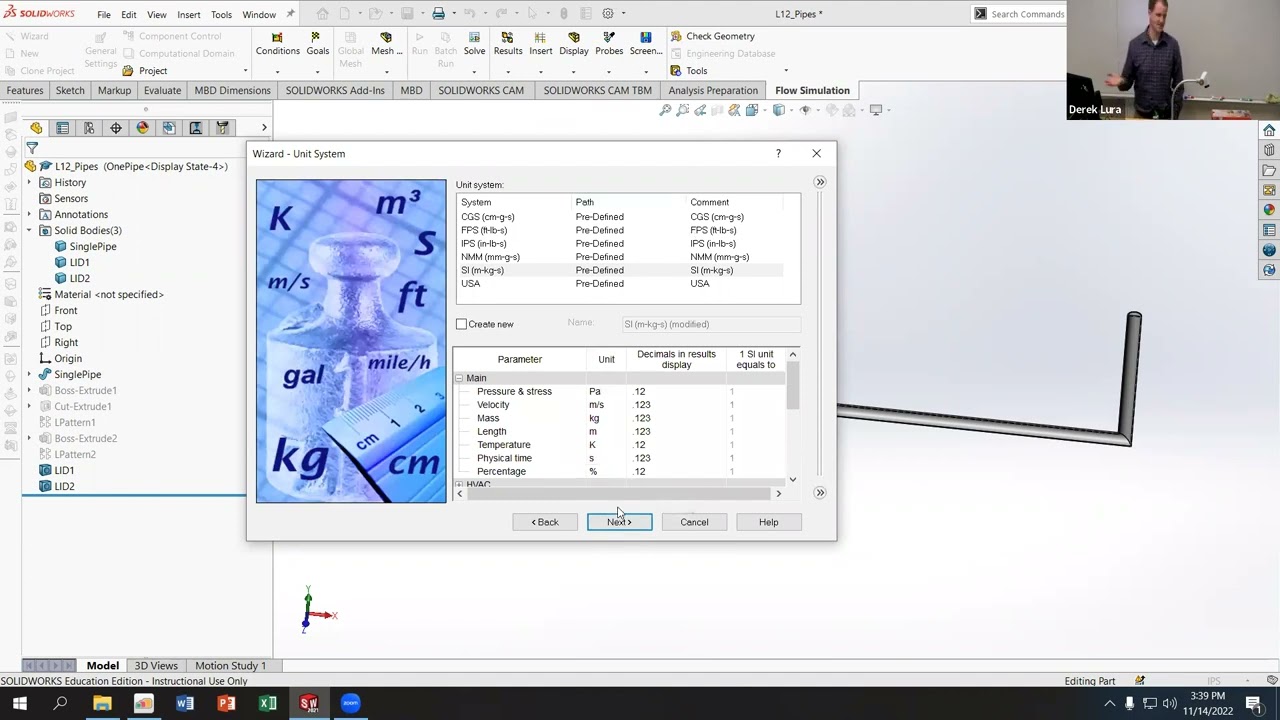This screenshot has width=1280, height=720.
Task: Open Excel from the taskbar
Action: tap(267, 703)
